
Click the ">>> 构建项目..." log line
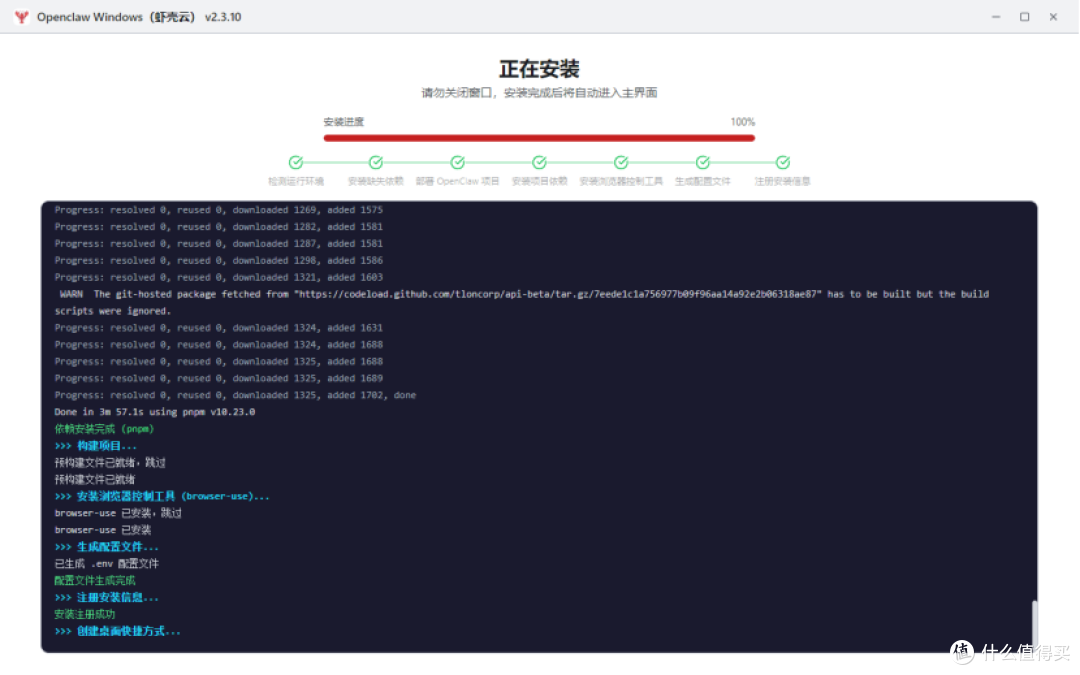tap(96, 446)
